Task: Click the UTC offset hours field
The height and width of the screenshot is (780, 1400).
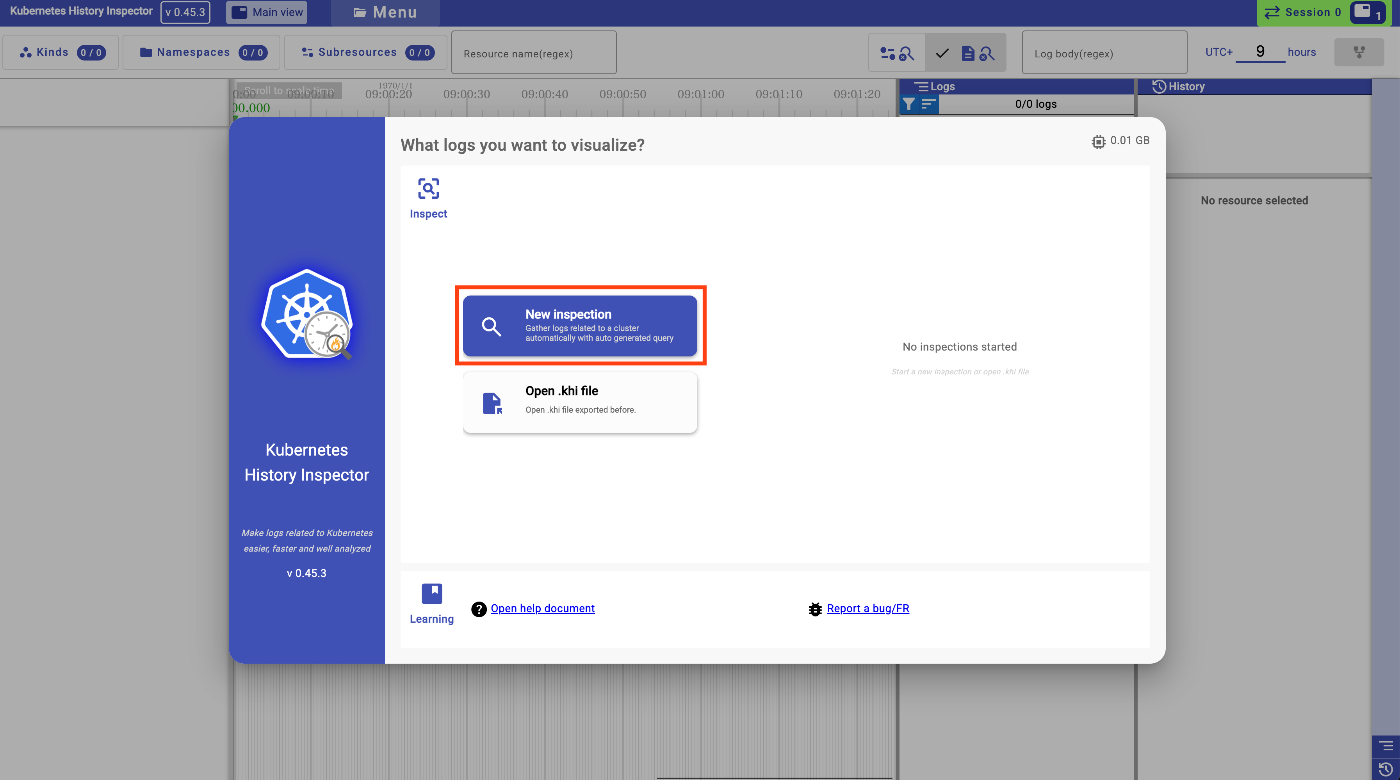Action: [1260, 52]
